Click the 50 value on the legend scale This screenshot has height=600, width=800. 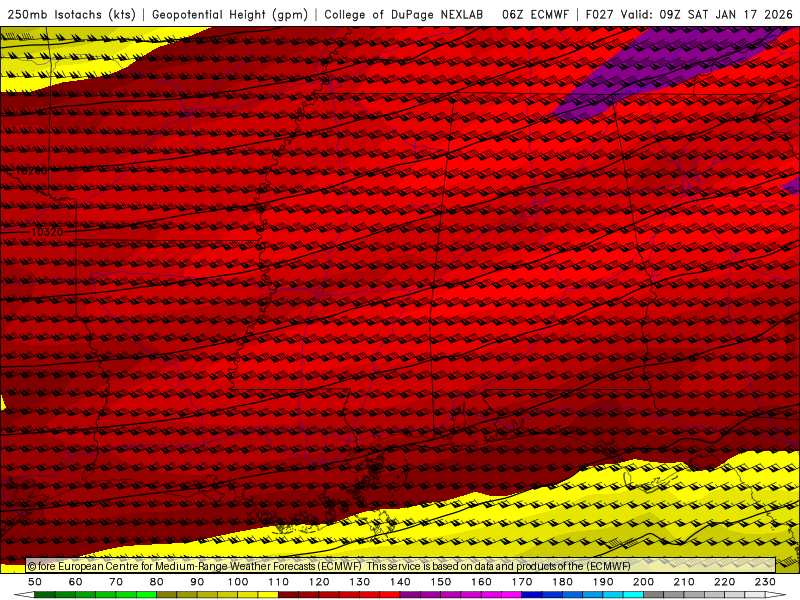(35, 582)
